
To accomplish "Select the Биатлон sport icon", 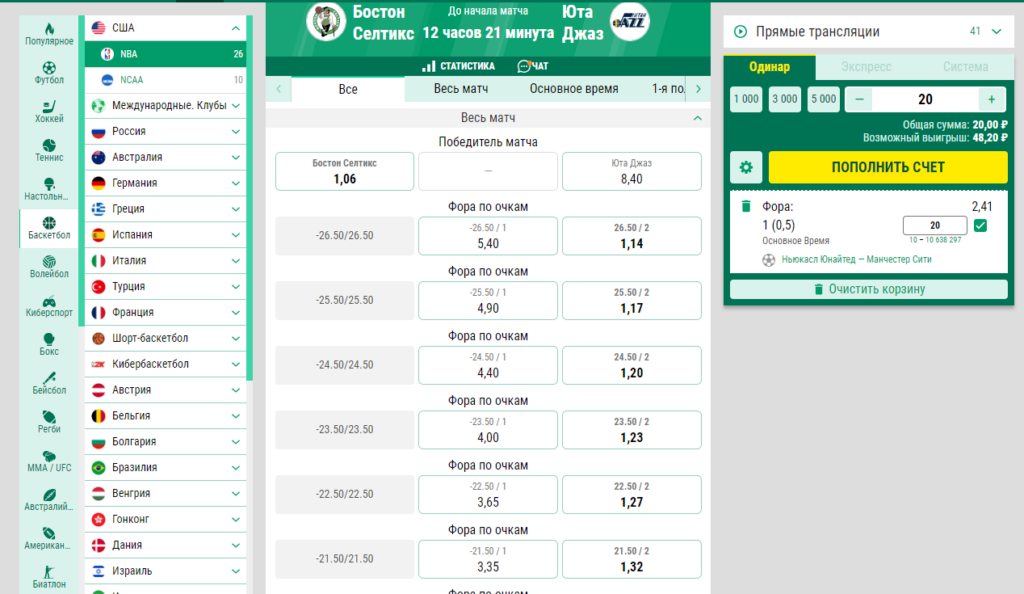I will [x=49, y=577].
